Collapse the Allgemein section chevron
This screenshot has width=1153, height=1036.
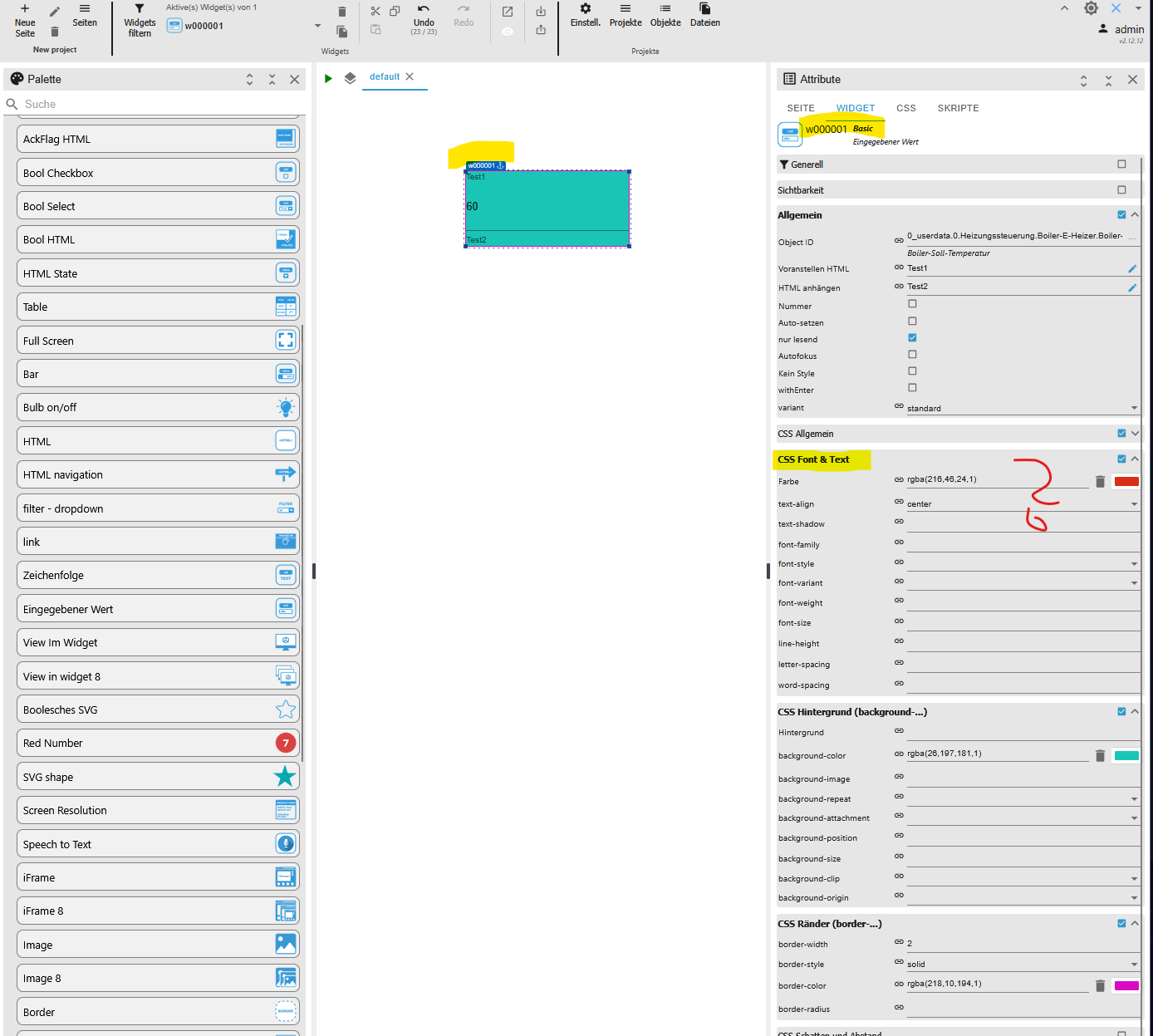tap(1135, 214)
